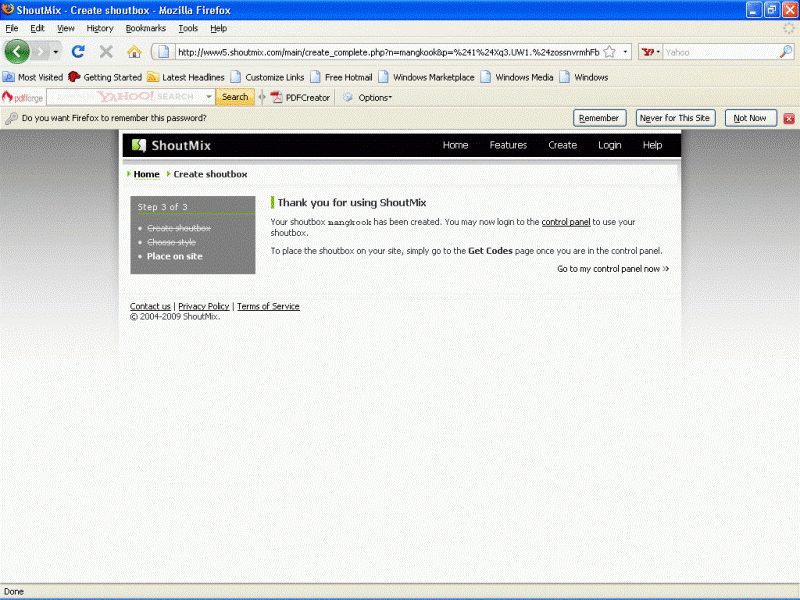Click the Windows bookmark in bookmarks toolbar
The image size is (800, 600).
[x=584, y=77]
